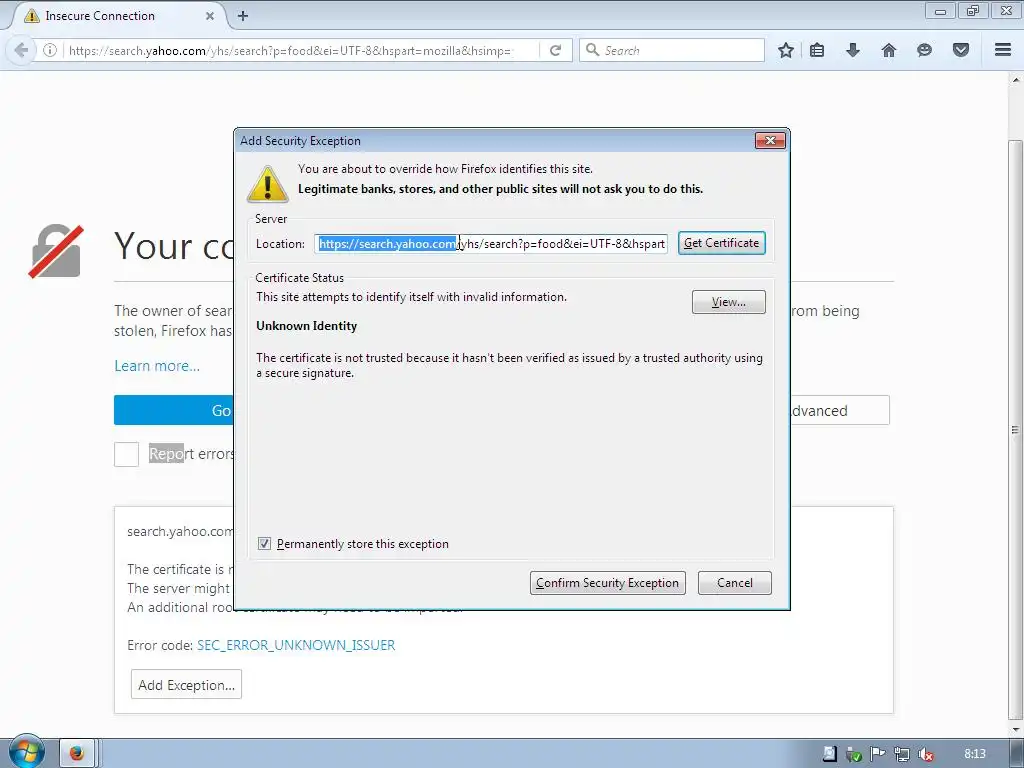Focus the browser address bar

pyautogui.click(x=291, y=50)
